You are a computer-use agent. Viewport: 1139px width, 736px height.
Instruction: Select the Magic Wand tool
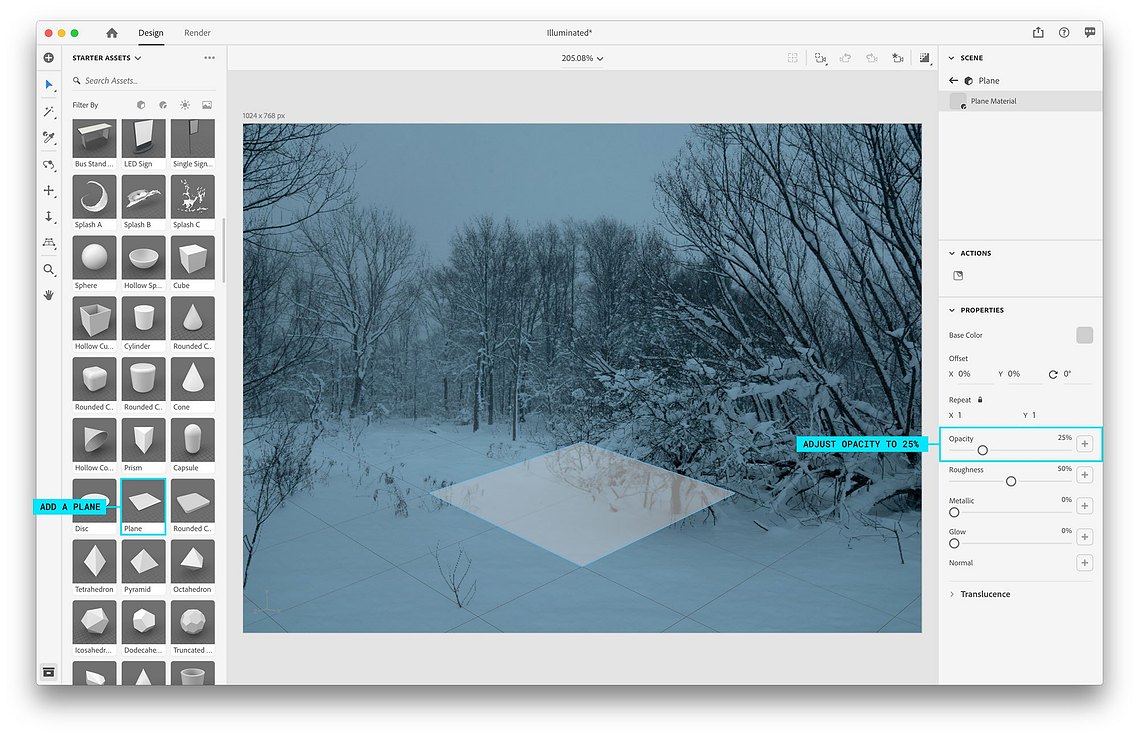(x=49, y=111)
